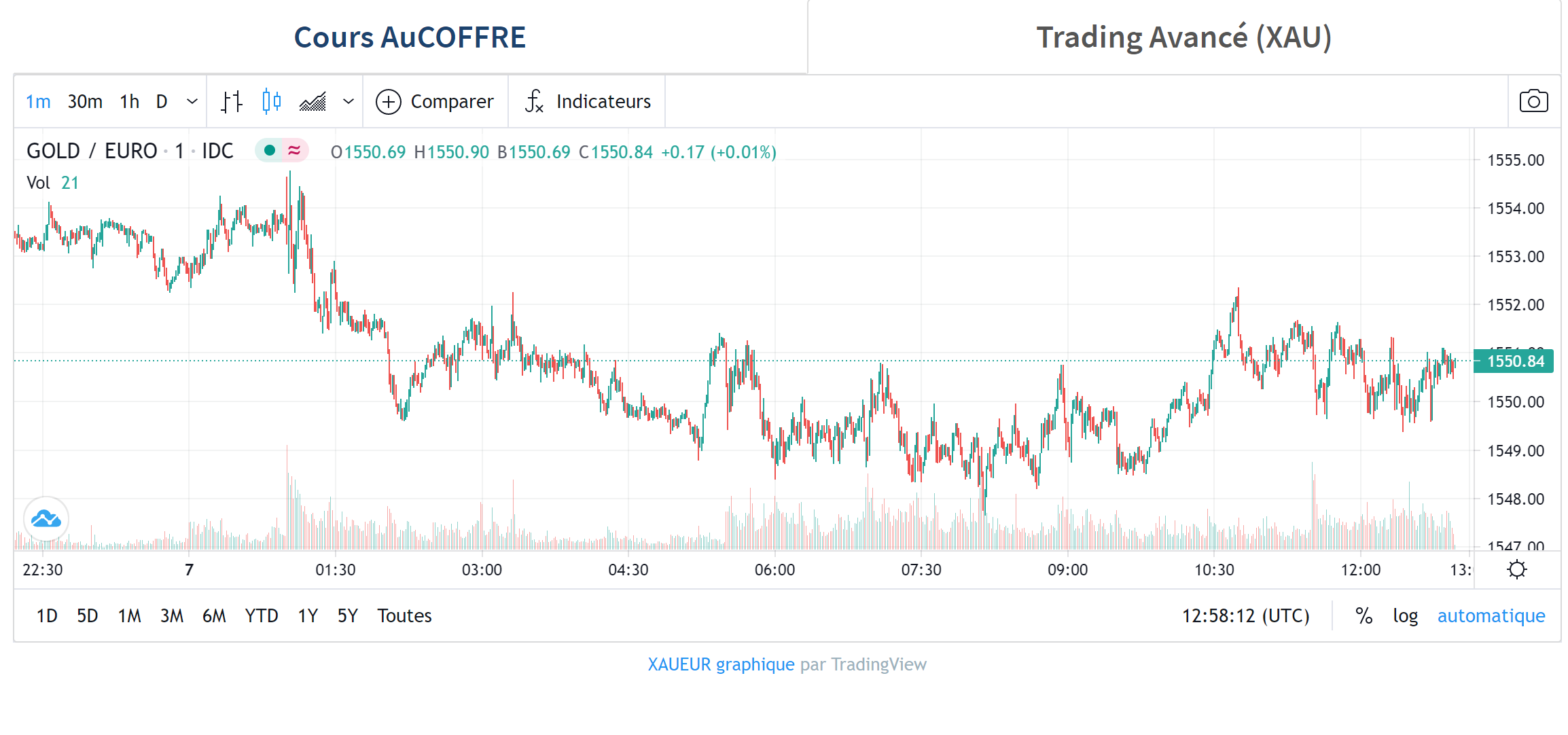Switch to Trading Avancé (XAU) tab
This screenshot has height=735, width=1568.
point(1183,37)
